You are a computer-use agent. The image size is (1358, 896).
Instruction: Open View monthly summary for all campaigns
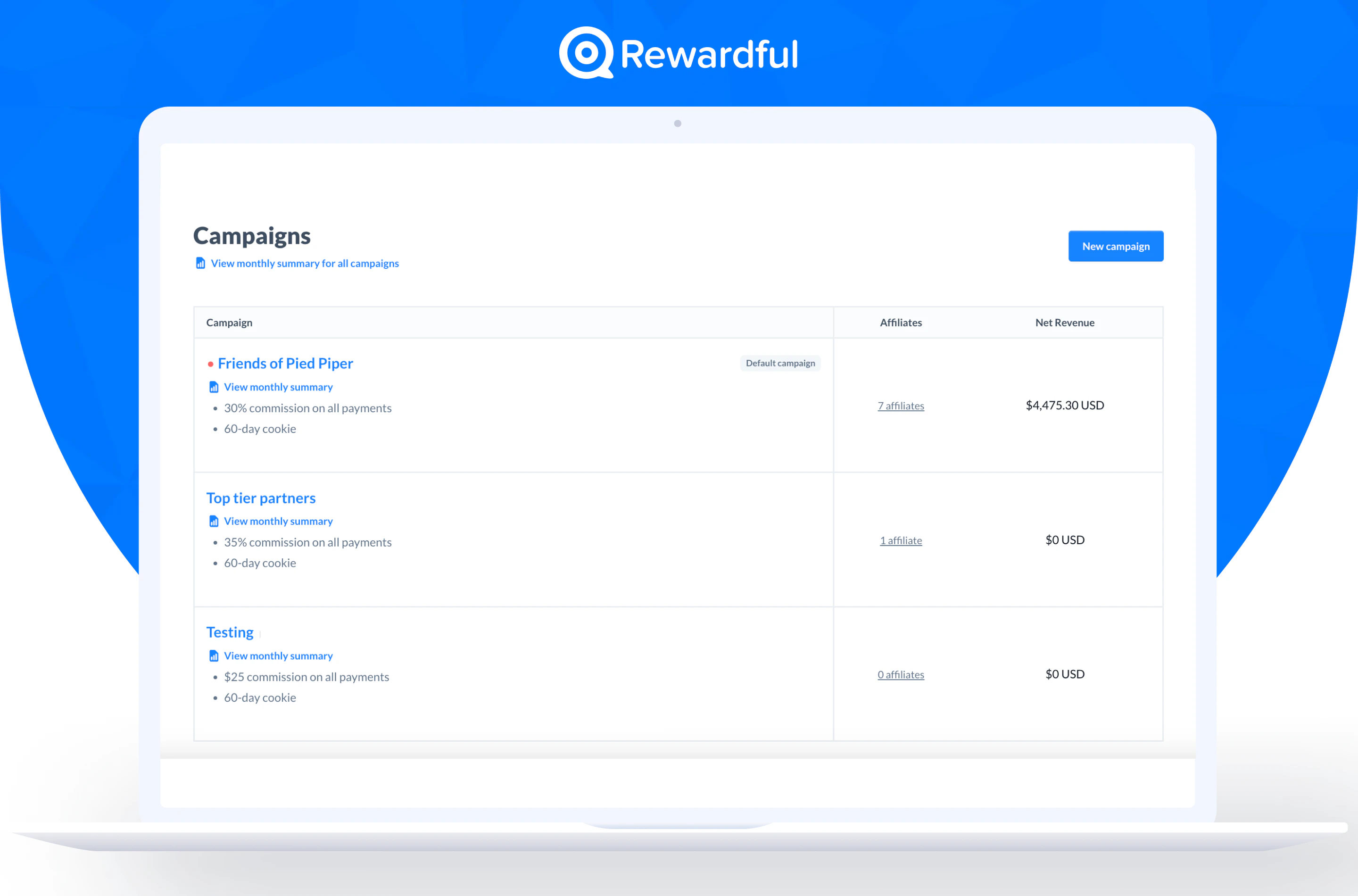[x=305, y=263]
